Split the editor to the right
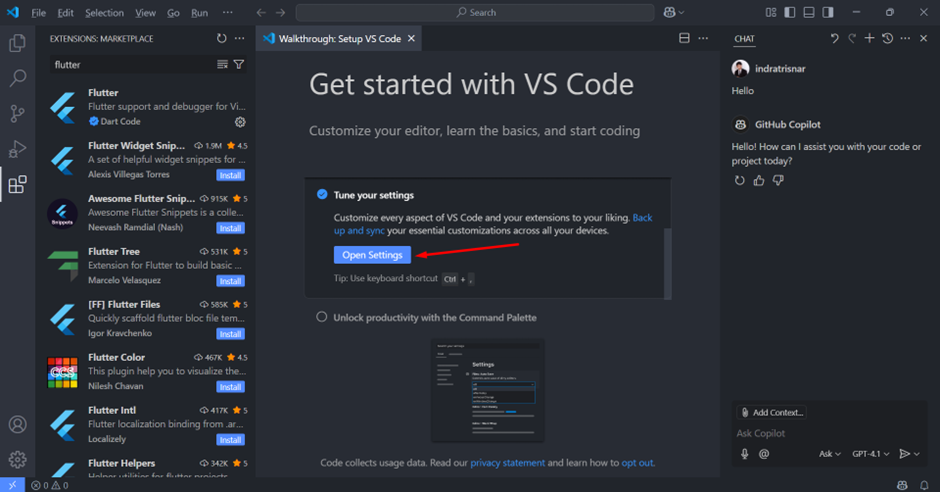Viewport: 940px width, 492px height. point(684,38)
